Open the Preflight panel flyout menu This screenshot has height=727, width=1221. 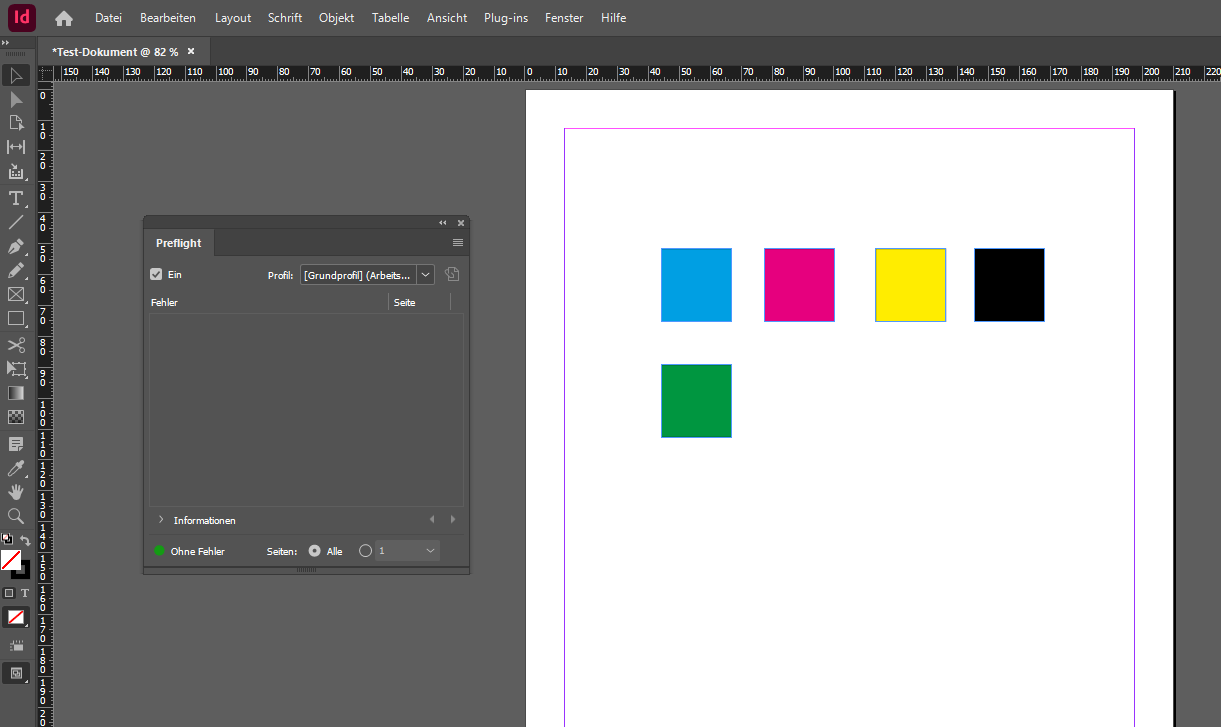(x=458, y=243)
